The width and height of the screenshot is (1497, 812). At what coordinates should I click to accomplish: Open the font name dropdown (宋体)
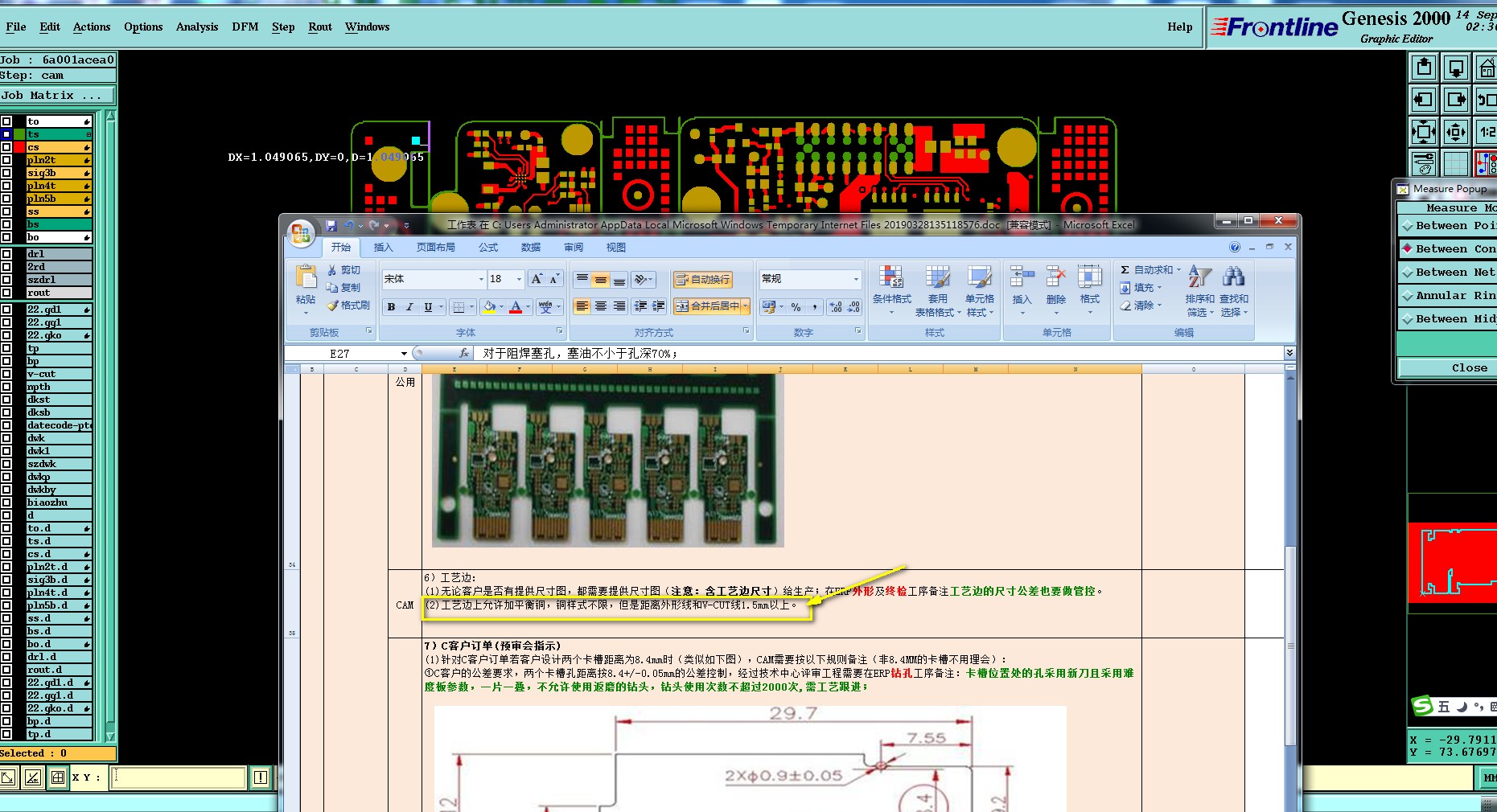point(481,279)
